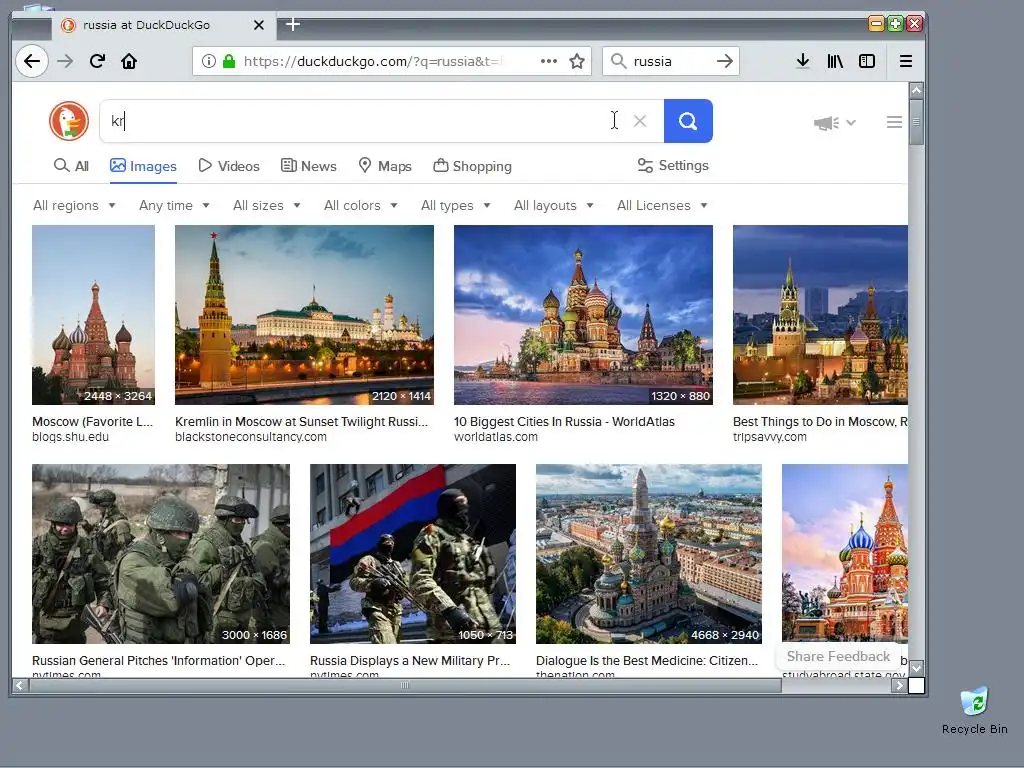Click the Share Feedback button
1024x768 pixels.
pos(838,656)
